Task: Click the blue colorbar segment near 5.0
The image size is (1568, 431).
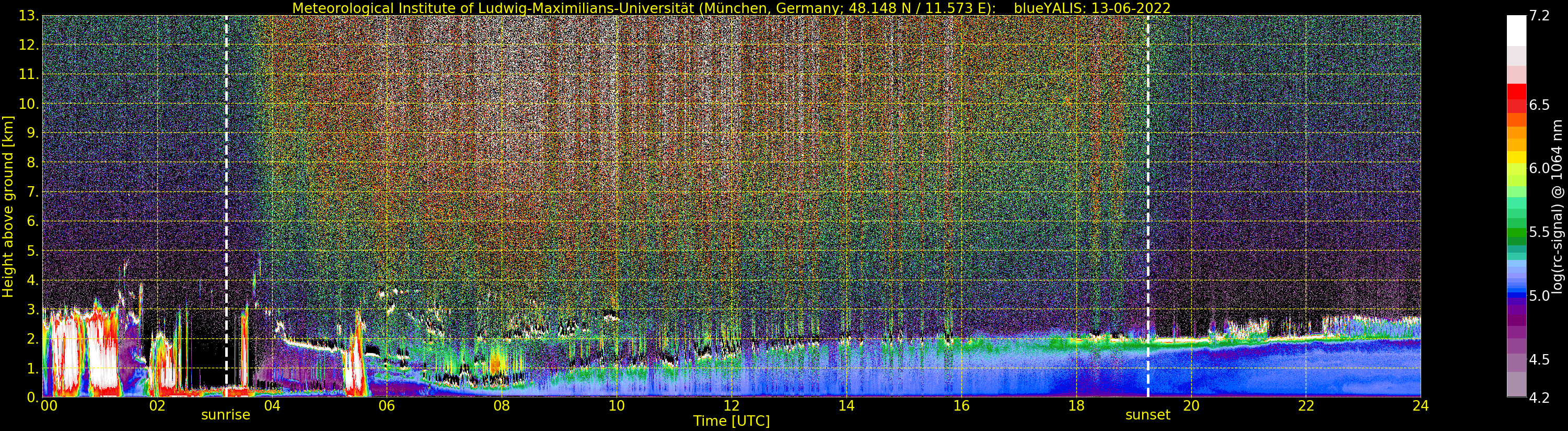Action: click(1516, 296)
